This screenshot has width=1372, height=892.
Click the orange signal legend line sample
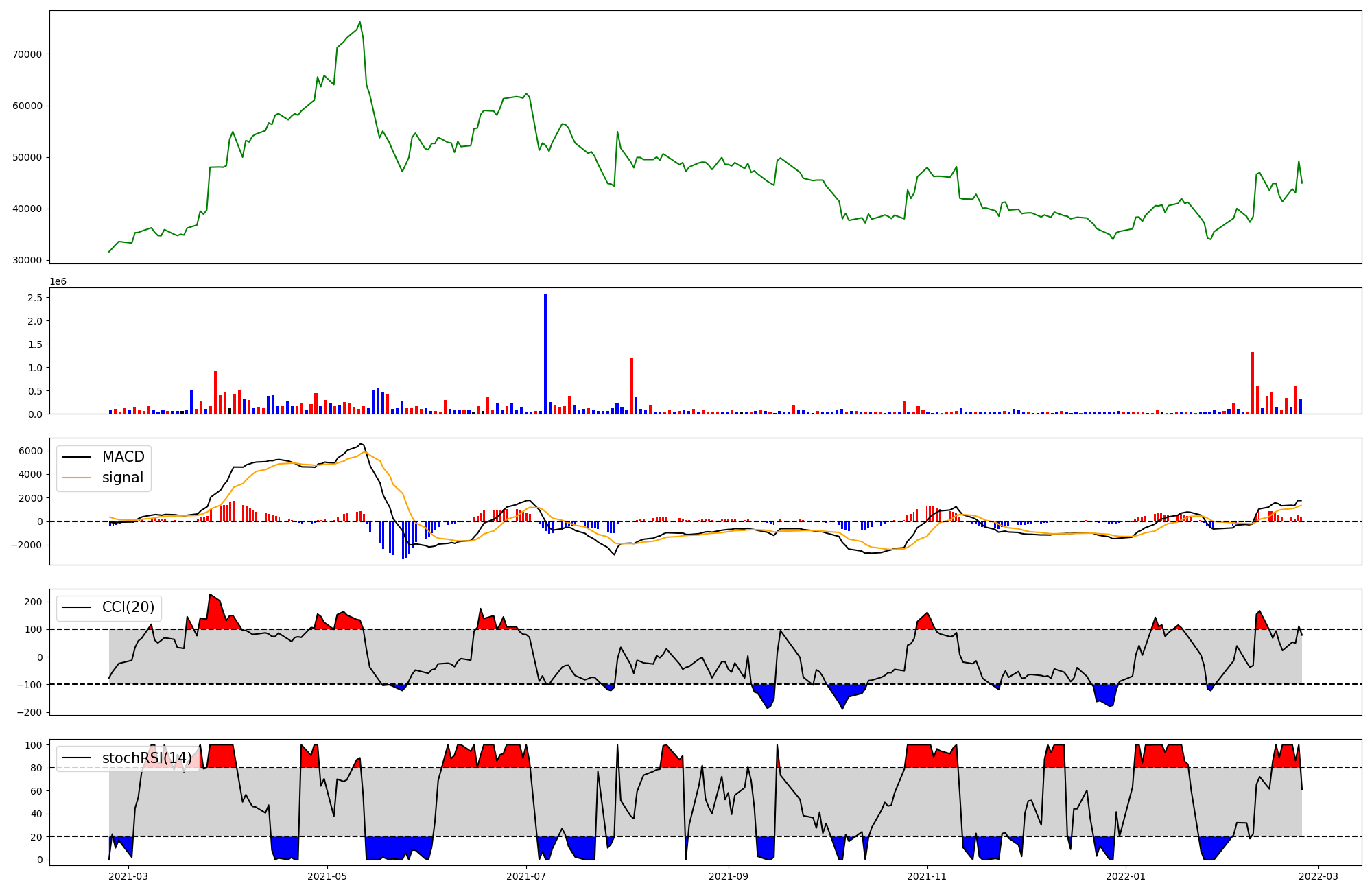pos(76,478)
